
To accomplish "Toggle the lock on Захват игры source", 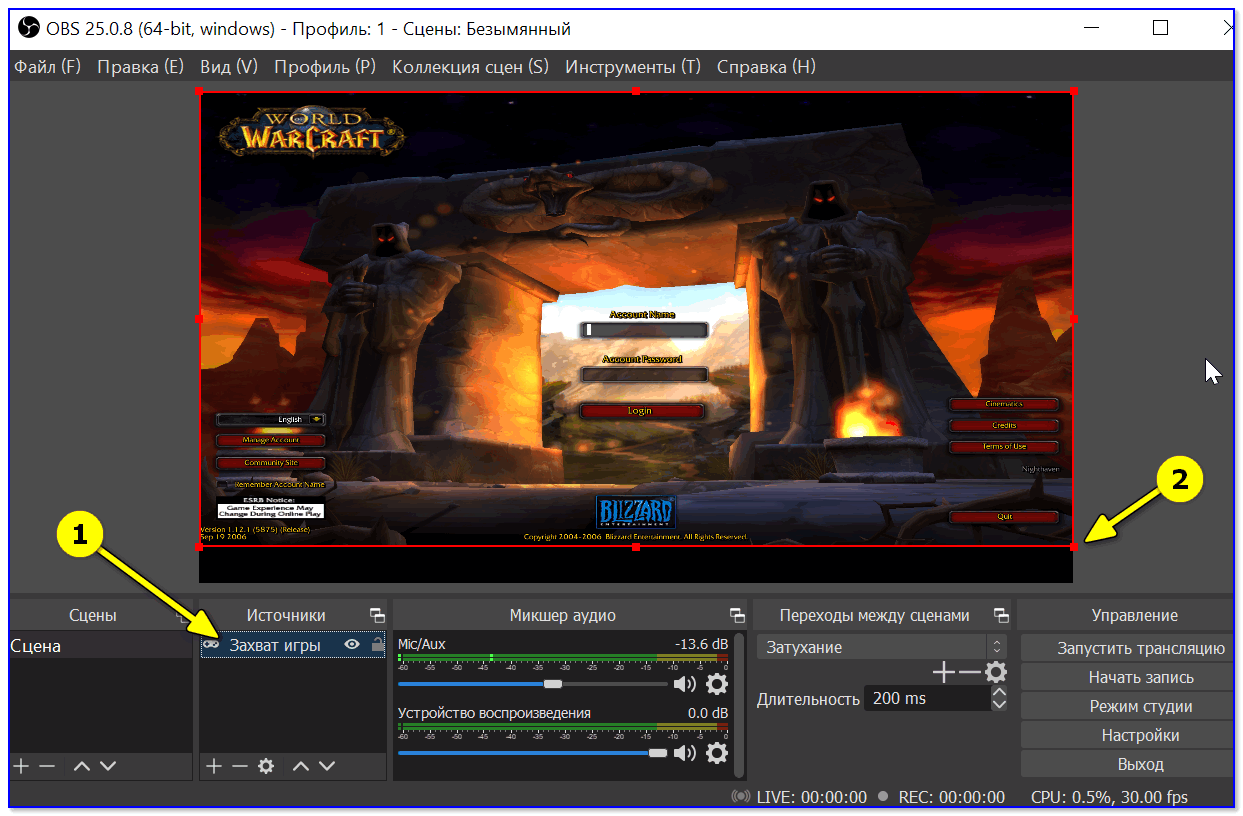I will (x=377, y=645).
